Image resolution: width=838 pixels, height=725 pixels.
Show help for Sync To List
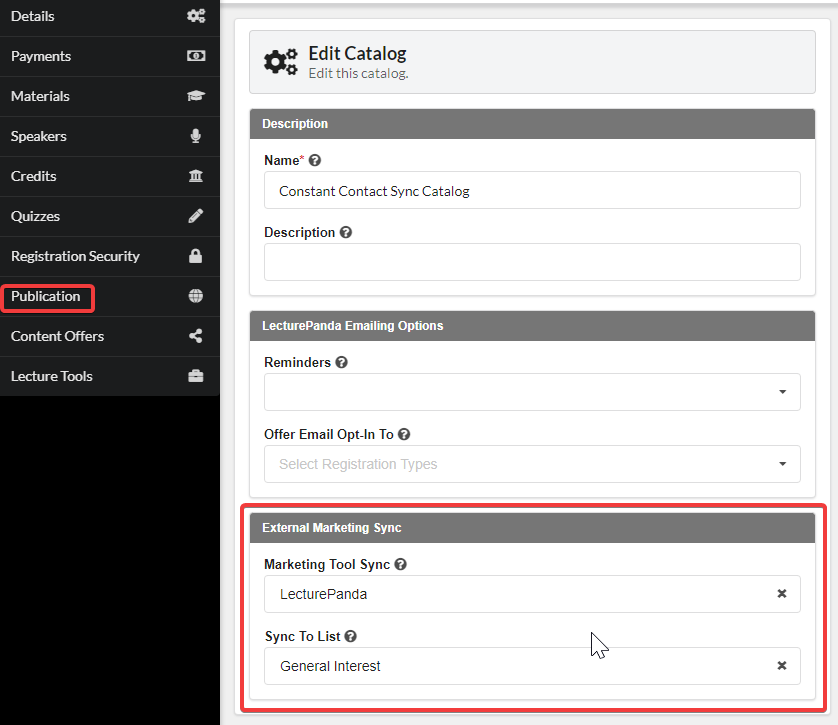coord(351,636)
